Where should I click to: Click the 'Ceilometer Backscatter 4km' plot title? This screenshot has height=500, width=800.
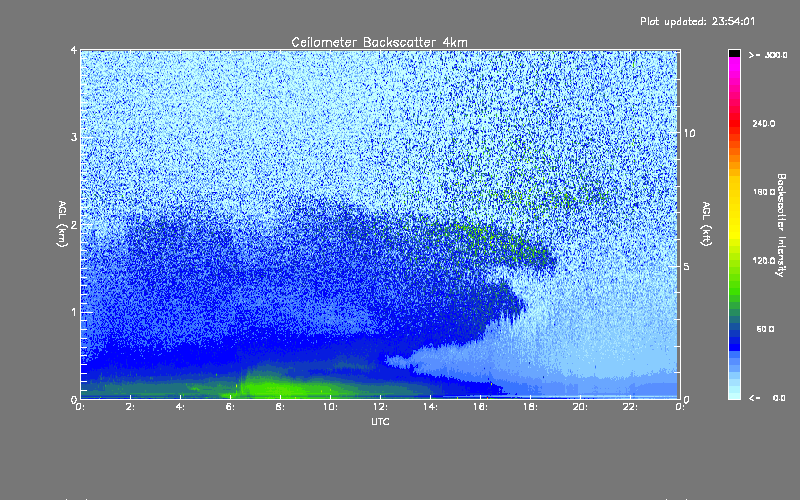pyautogui.click(x=379, y=42)
